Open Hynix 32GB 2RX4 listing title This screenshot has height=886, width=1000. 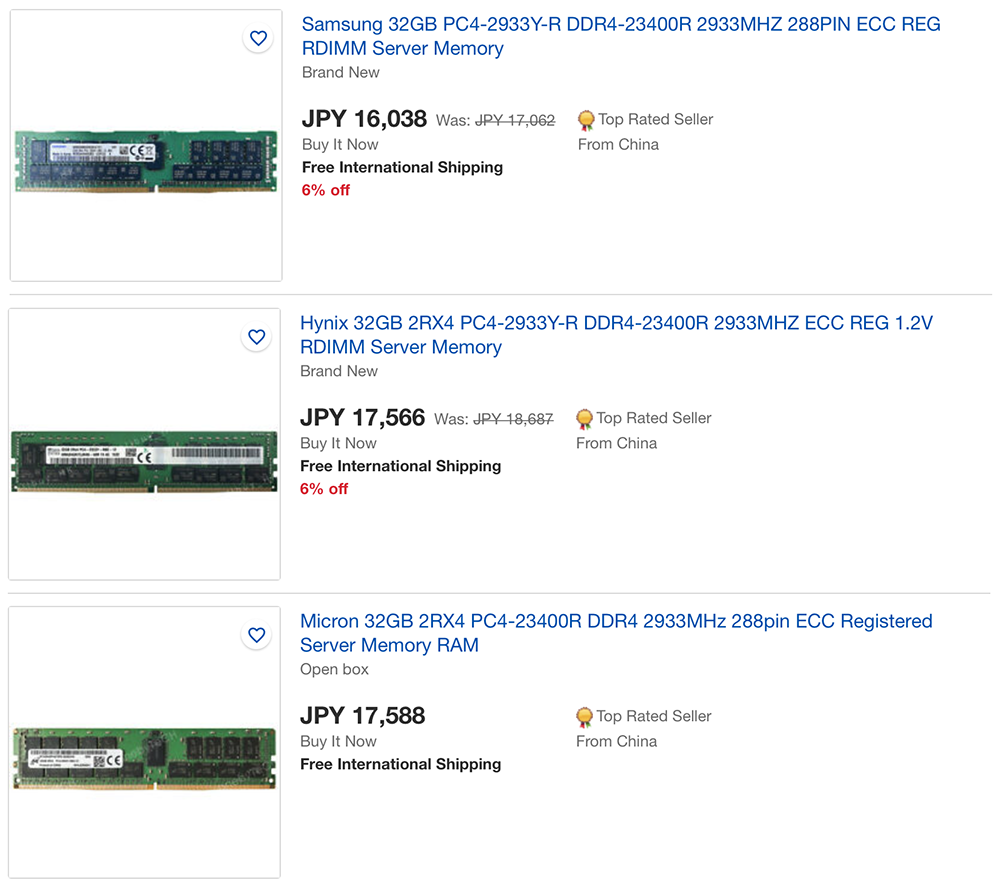pyautogui.click(x=615, y=335)
